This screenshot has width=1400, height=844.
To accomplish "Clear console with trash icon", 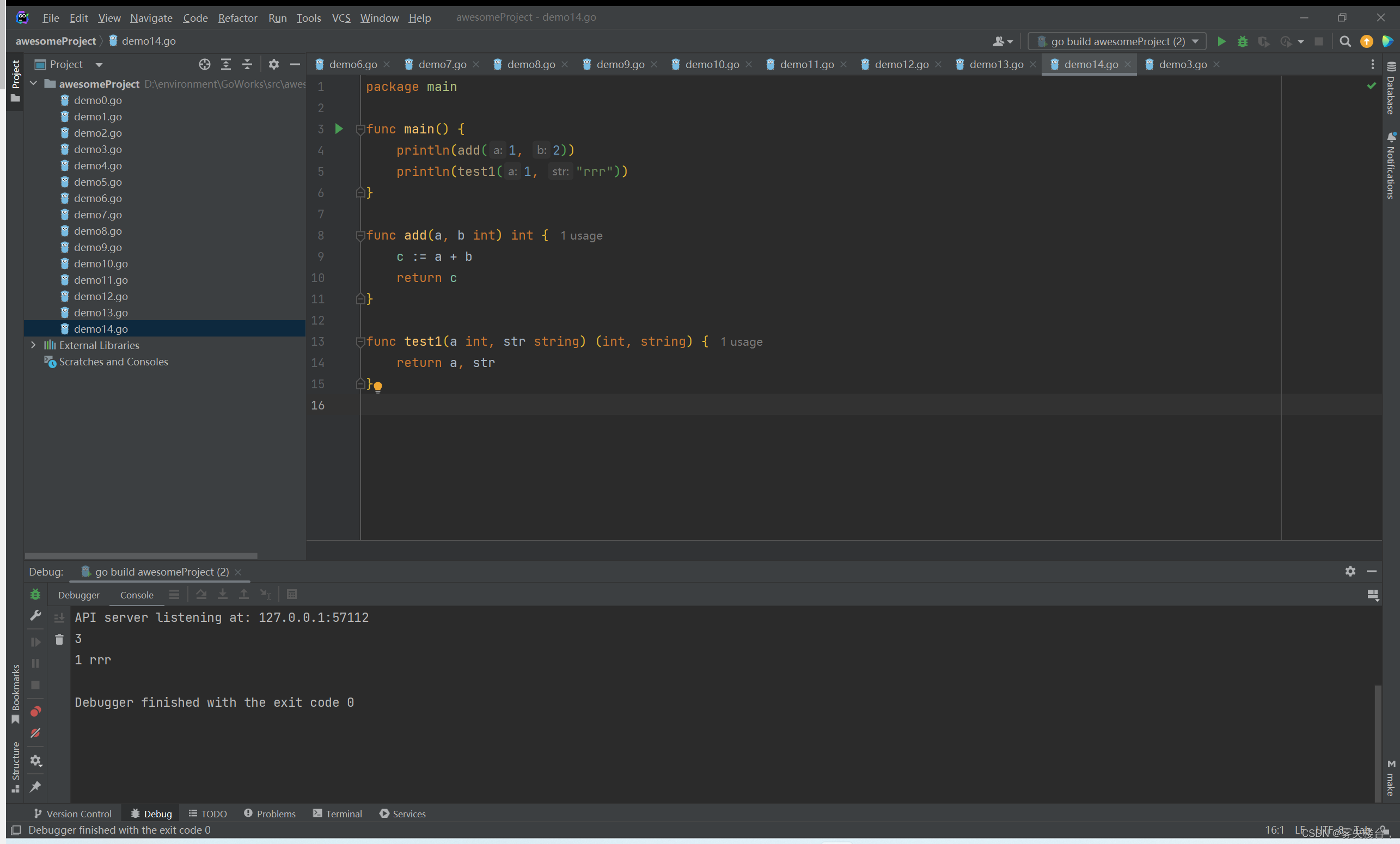I will click(59, 639).
